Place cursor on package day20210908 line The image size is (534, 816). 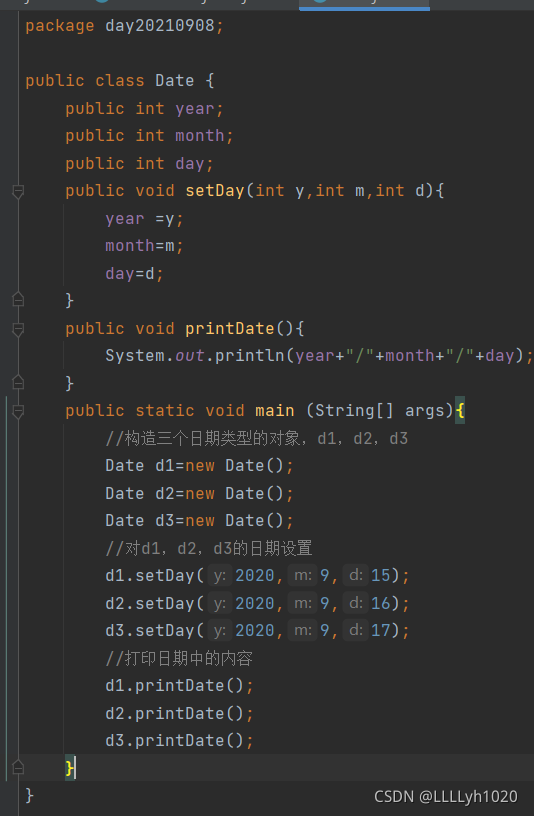124,26
